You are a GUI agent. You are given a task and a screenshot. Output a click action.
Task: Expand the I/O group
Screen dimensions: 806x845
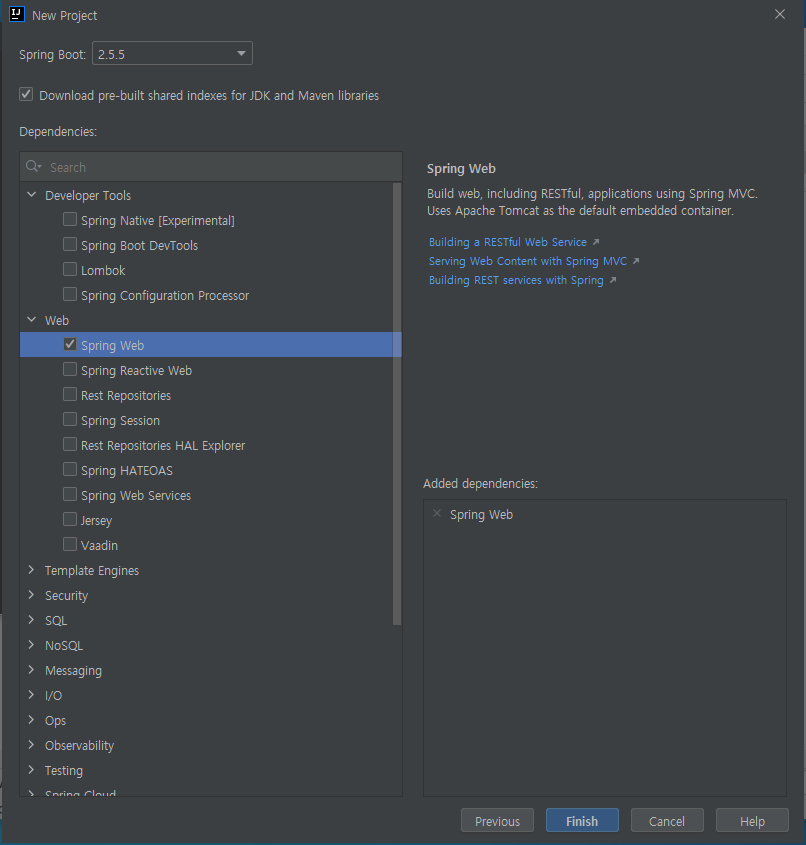[31, 695]
